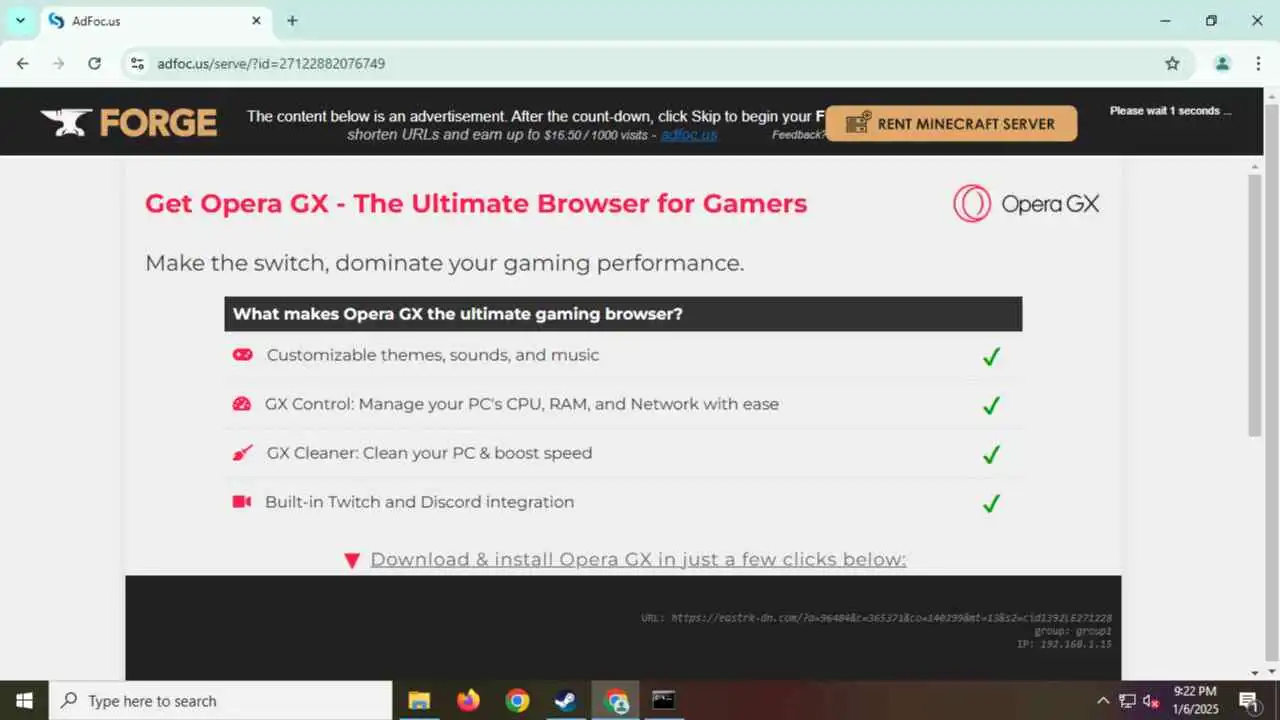Click the red down triangle before Download
1280x720 pixels.
(x=351, y=561)
